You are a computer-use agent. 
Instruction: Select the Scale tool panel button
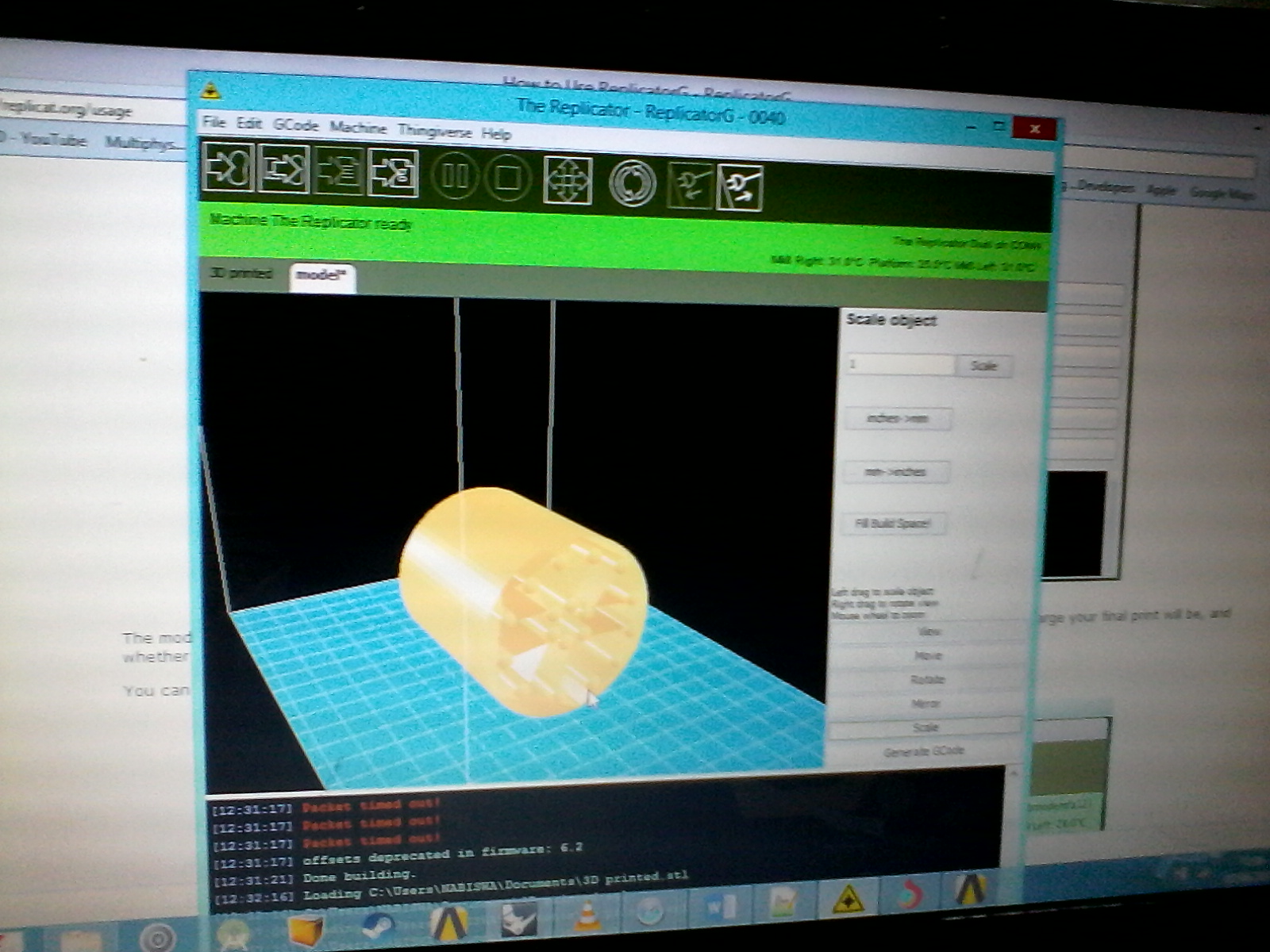(x=926, y=727)
